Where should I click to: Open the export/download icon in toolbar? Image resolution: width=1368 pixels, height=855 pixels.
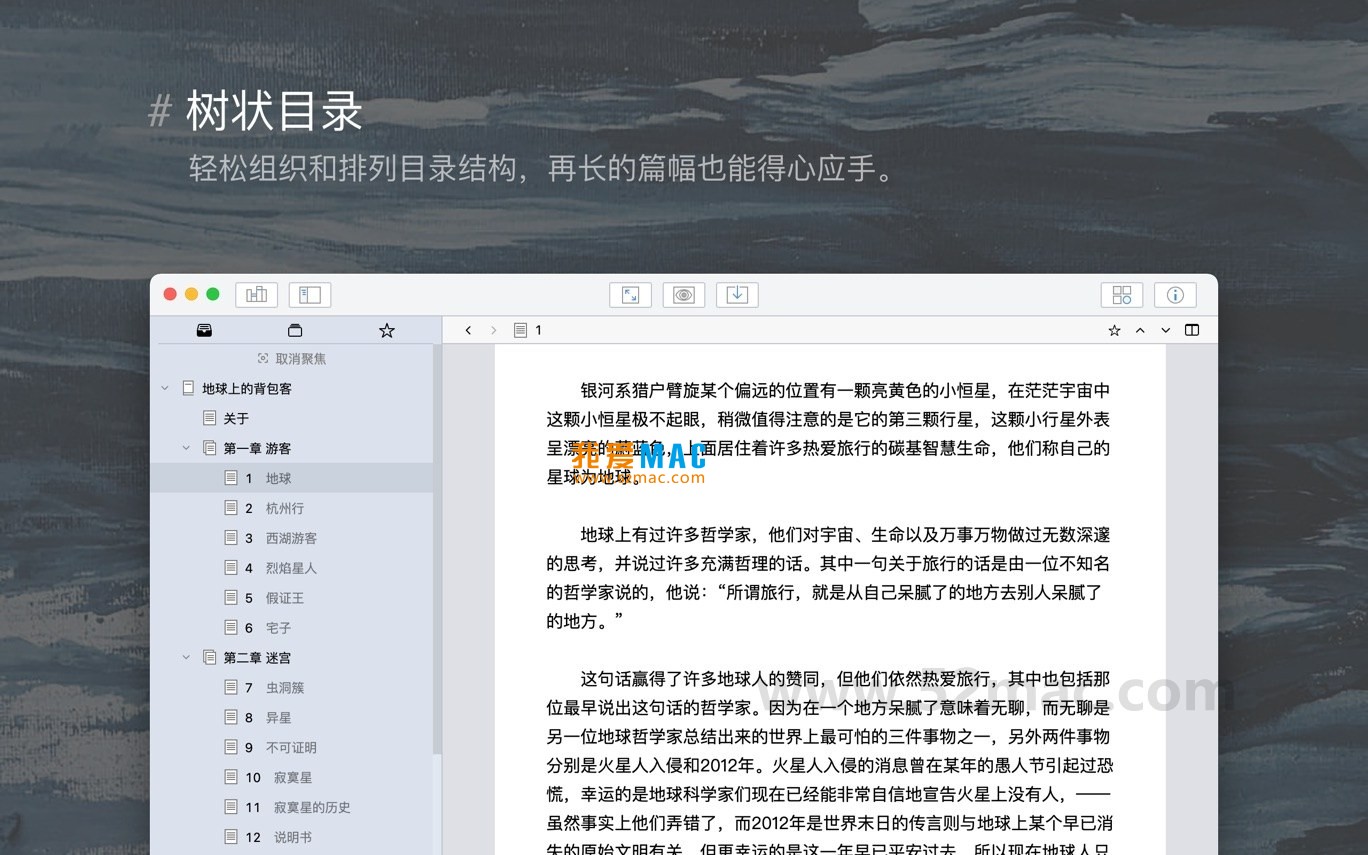[737, 294]
